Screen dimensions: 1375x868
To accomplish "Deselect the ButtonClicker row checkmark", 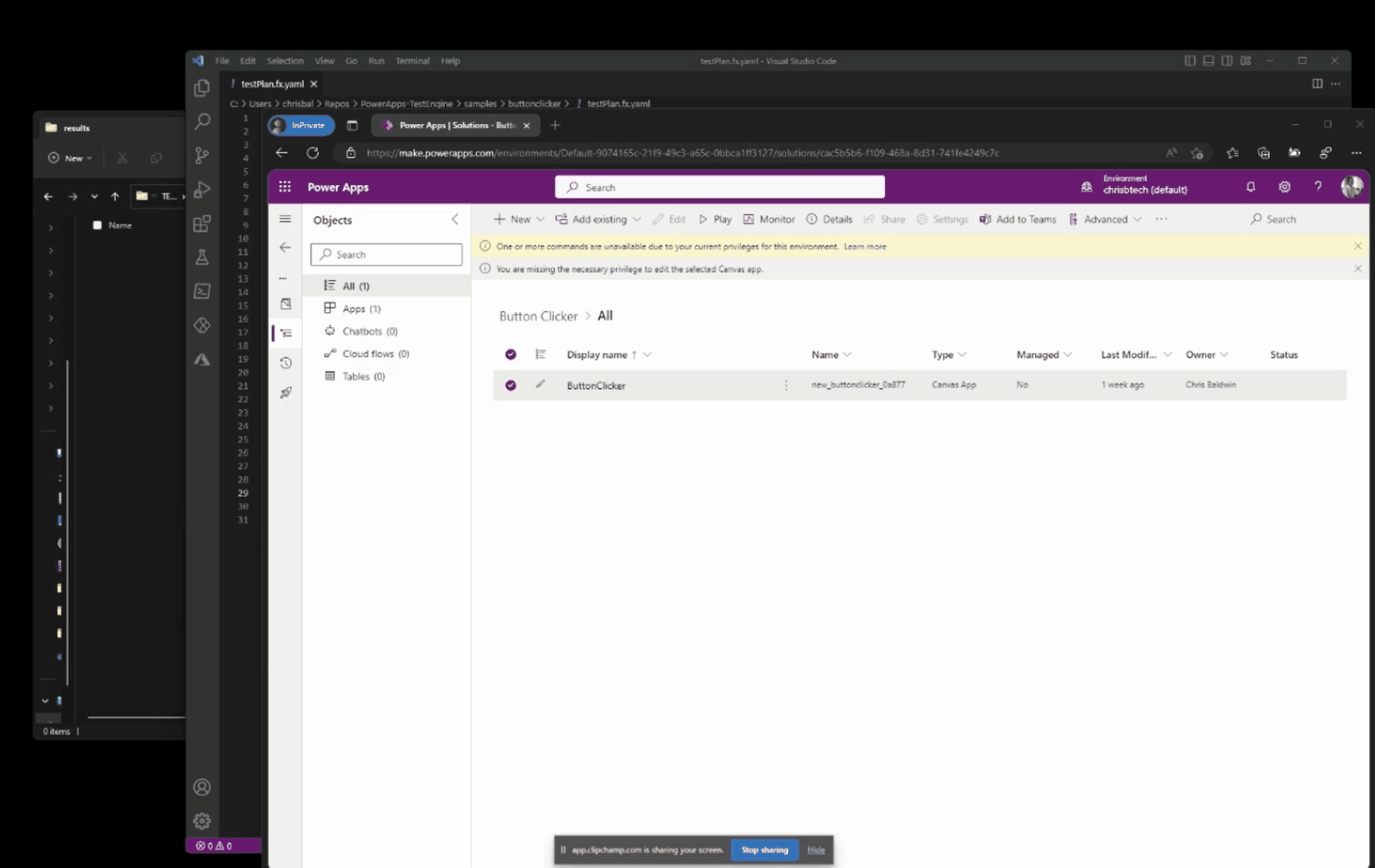I will click(x=511, y=385).
